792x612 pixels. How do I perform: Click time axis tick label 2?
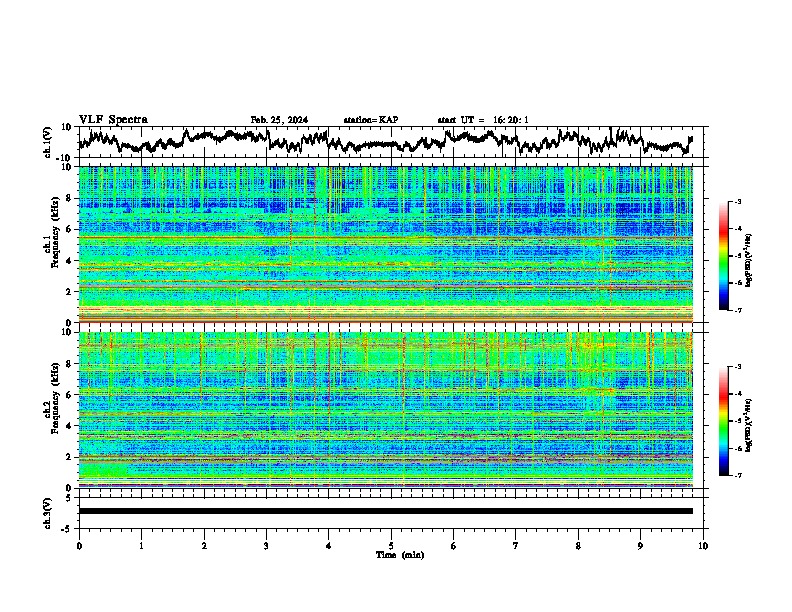coord(204,546)
